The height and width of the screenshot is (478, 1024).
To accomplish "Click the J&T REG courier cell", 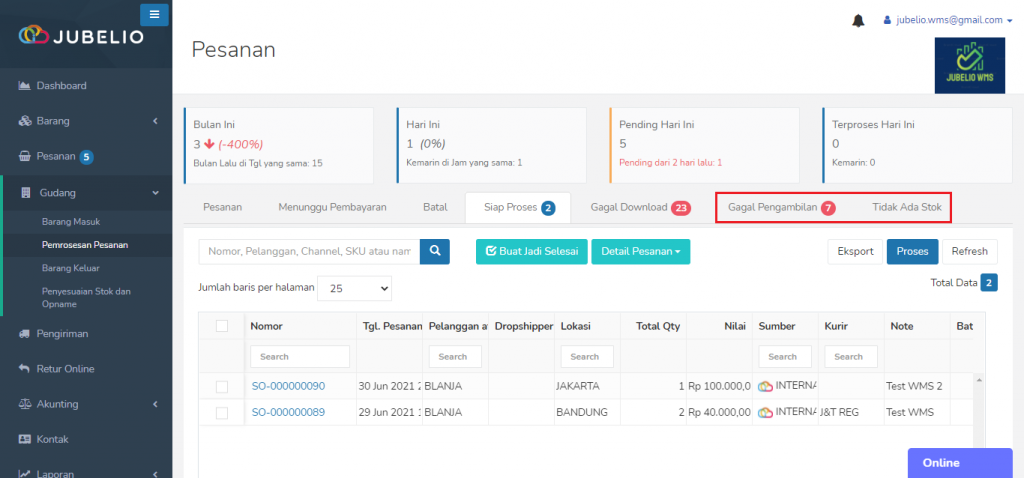I will [852, 412].
